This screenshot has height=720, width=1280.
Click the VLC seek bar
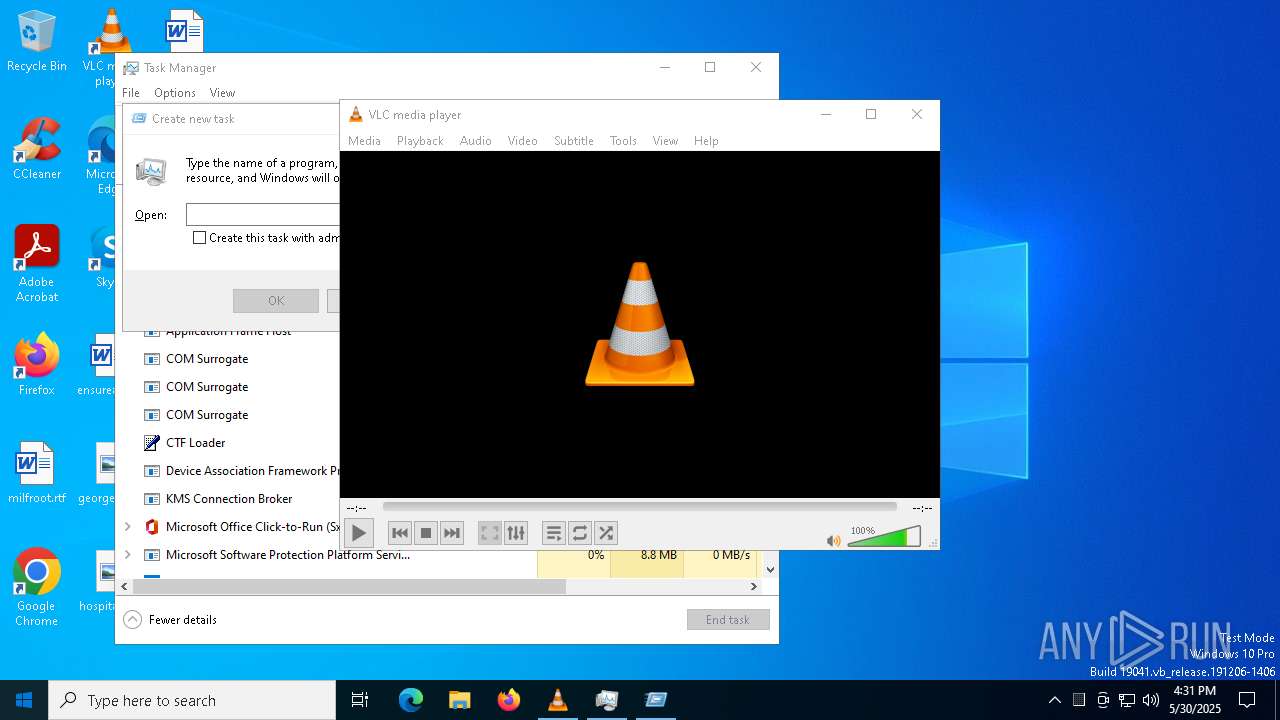coord(640,507)
